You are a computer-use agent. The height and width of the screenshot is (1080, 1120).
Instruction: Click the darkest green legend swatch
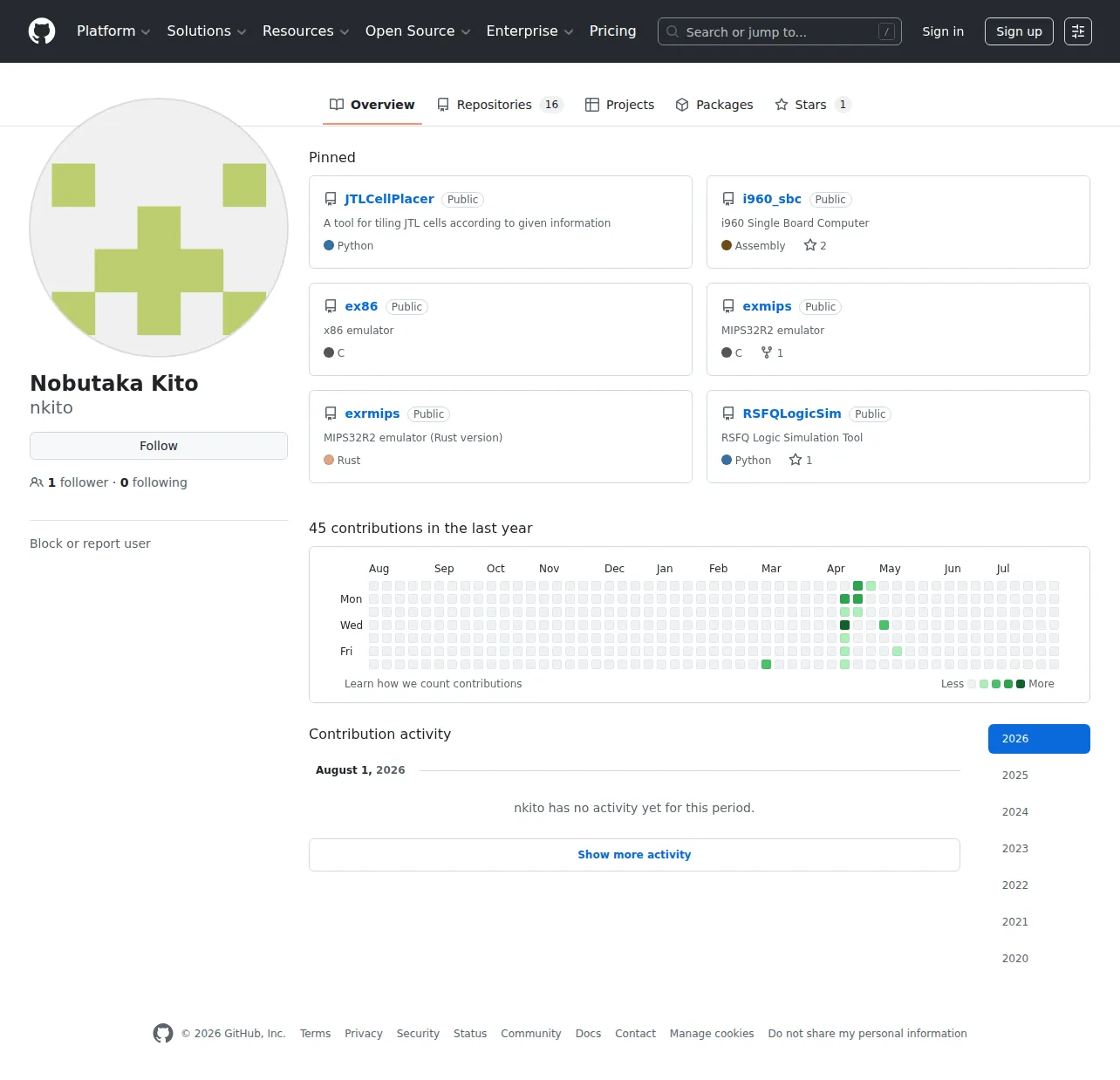point(1021,684)
